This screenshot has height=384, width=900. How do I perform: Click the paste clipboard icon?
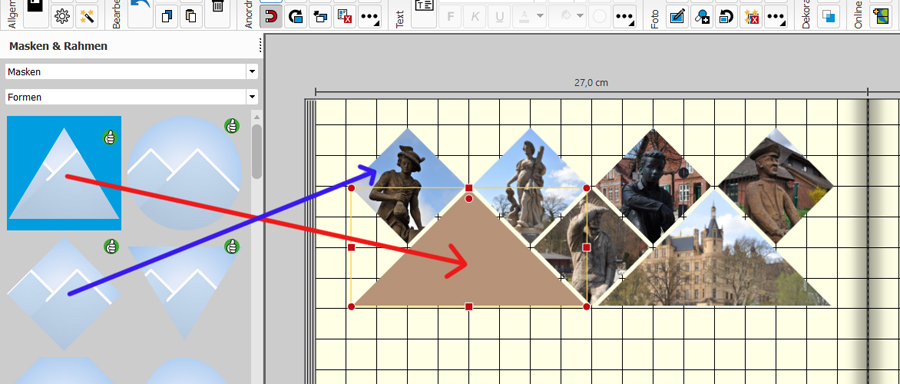click(191, 17)
